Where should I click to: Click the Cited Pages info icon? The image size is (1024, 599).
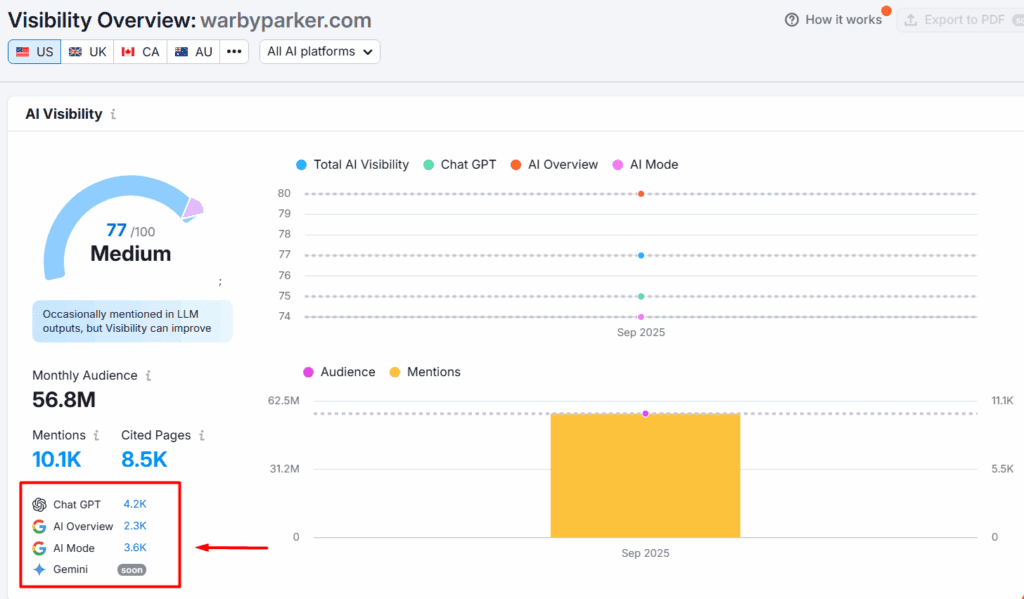pos(202,435)
